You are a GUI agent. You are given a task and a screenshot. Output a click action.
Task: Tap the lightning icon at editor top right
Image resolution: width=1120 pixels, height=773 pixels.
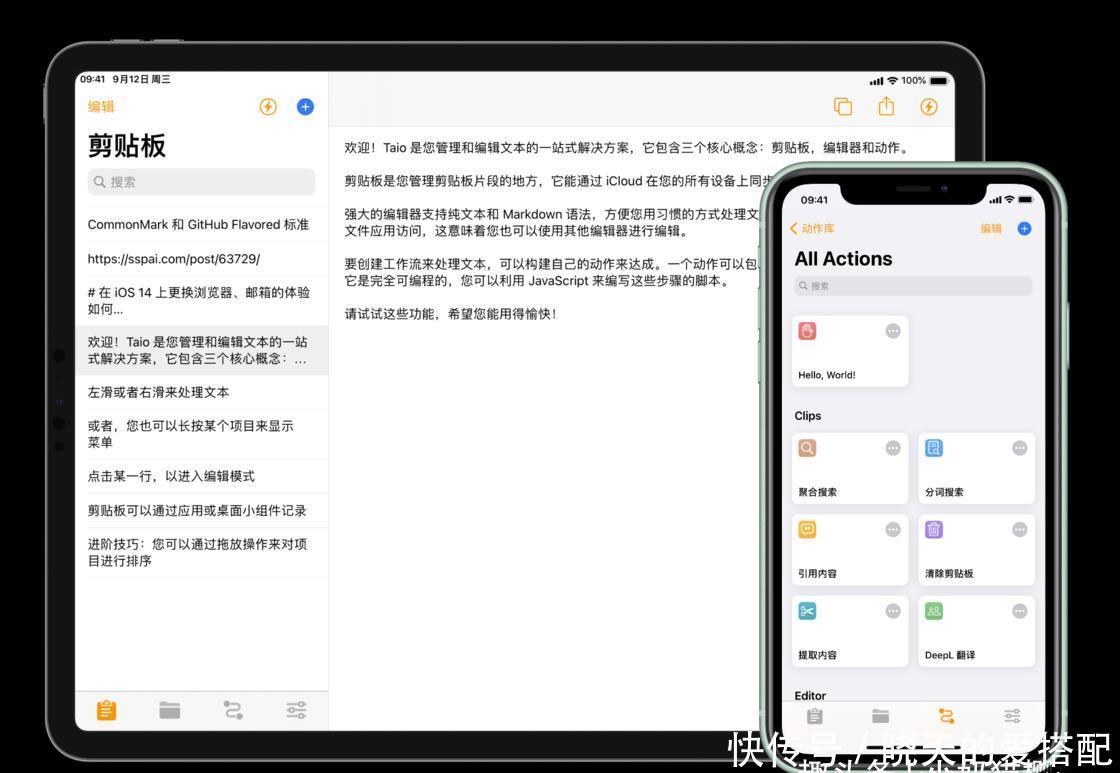929,106
